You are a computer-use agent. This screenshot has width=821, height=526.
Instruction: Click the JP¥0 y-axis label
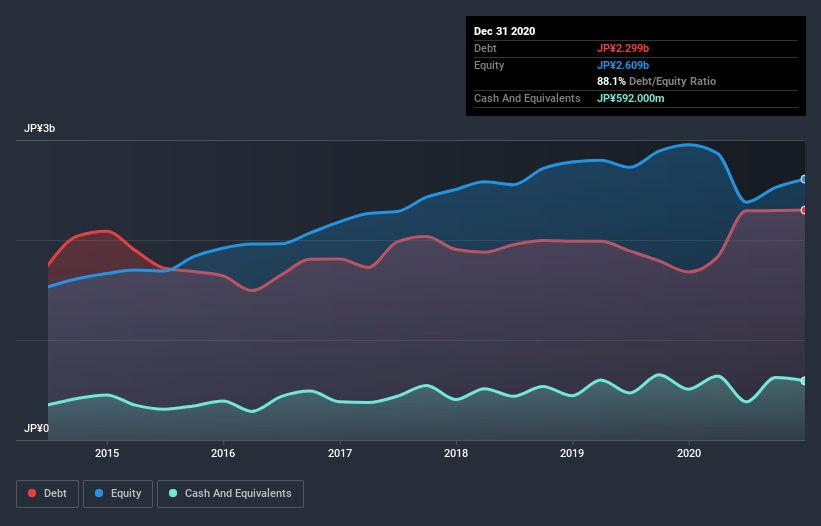coord(36,428)
